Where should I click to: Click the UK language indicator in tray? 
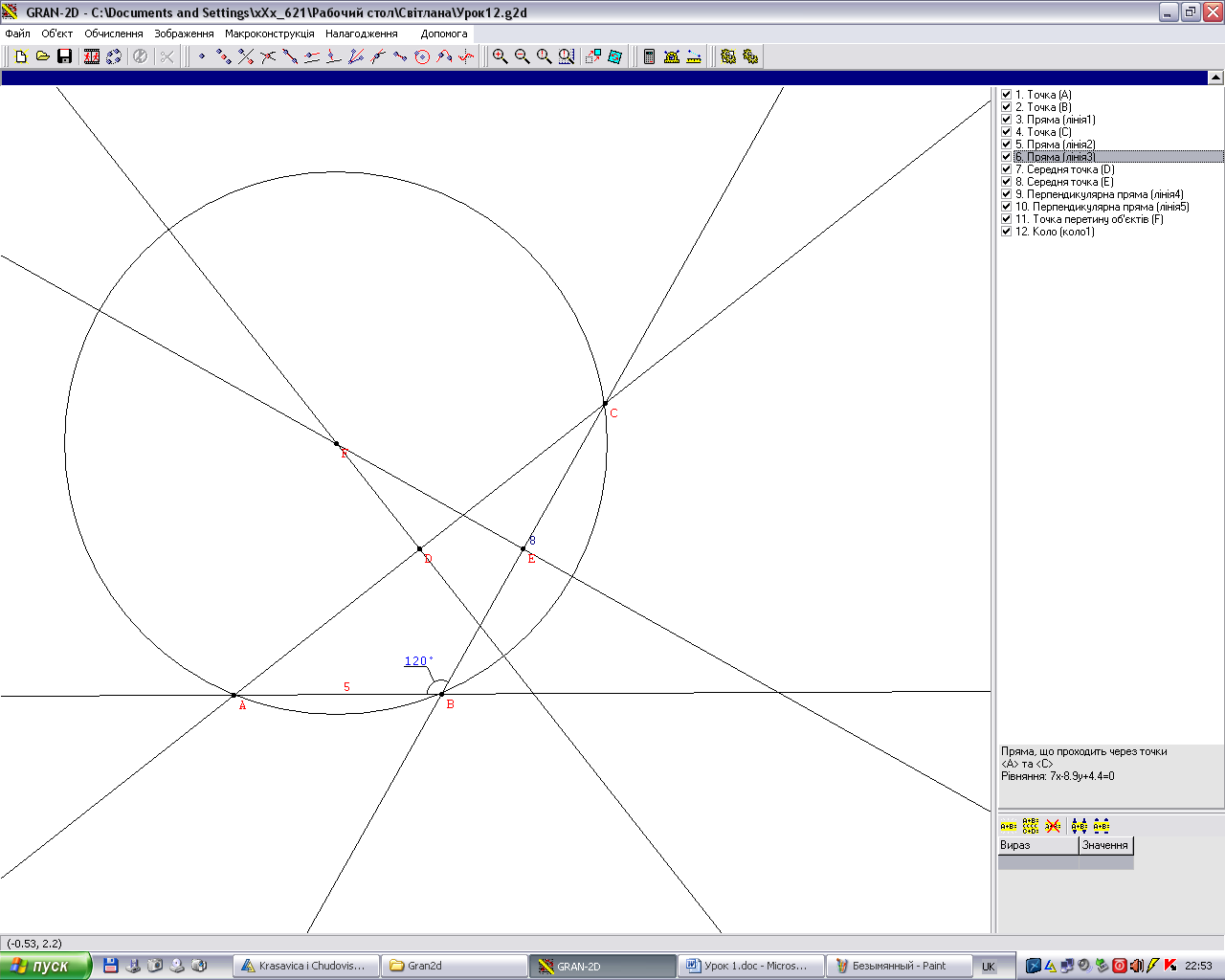click(x=989, y=967)
